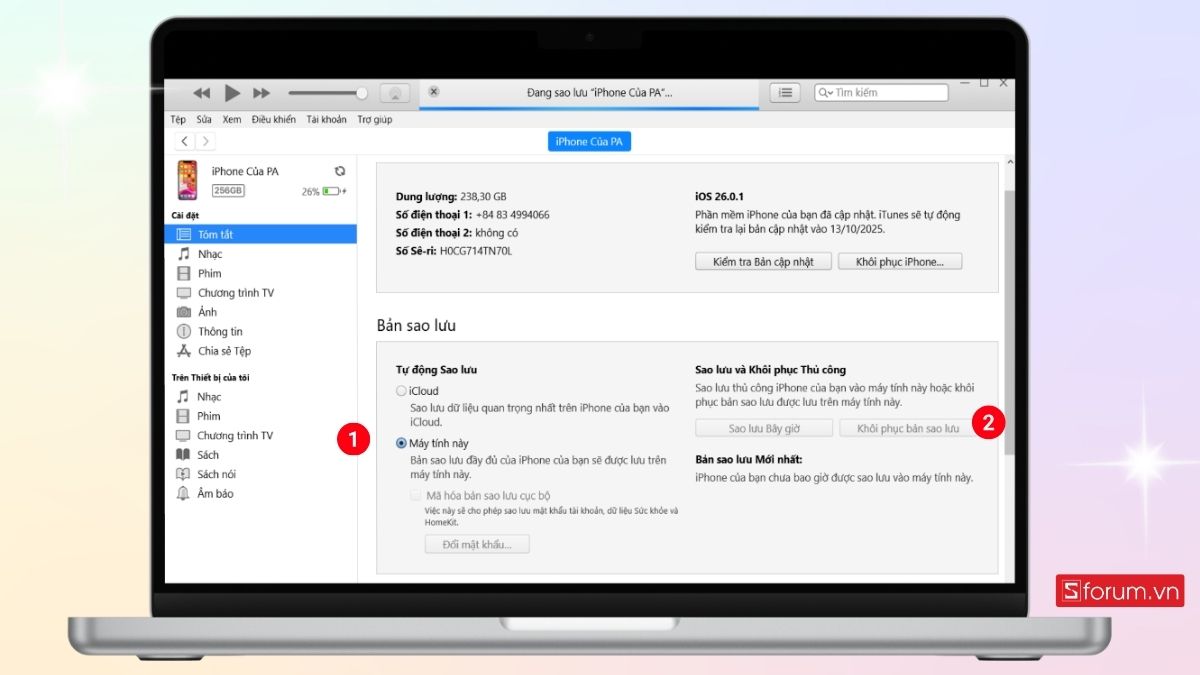
Task: Click the sync icon beside iPhone Của PA
Action: click(x=340, y=171)
